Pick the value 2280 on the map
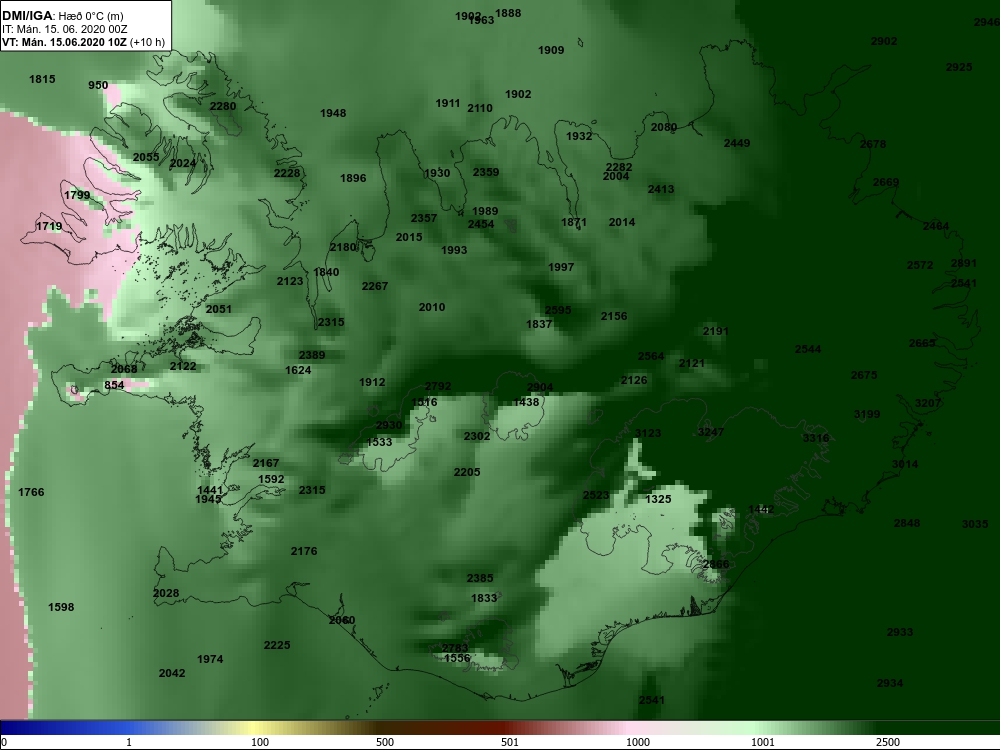Image resolution: width=1000 pixels, height=750 pixels. click(223, 106)
